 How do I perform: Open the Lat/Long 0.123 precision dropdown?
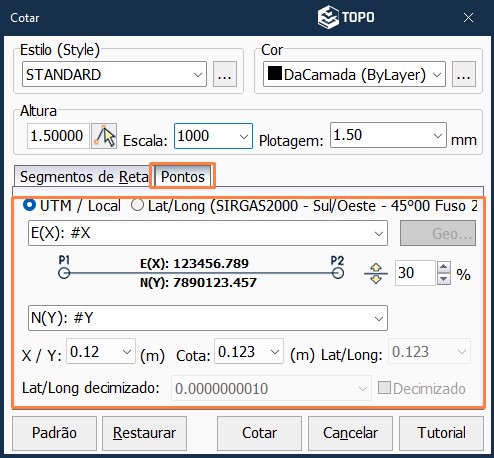[x=430, y=351]
